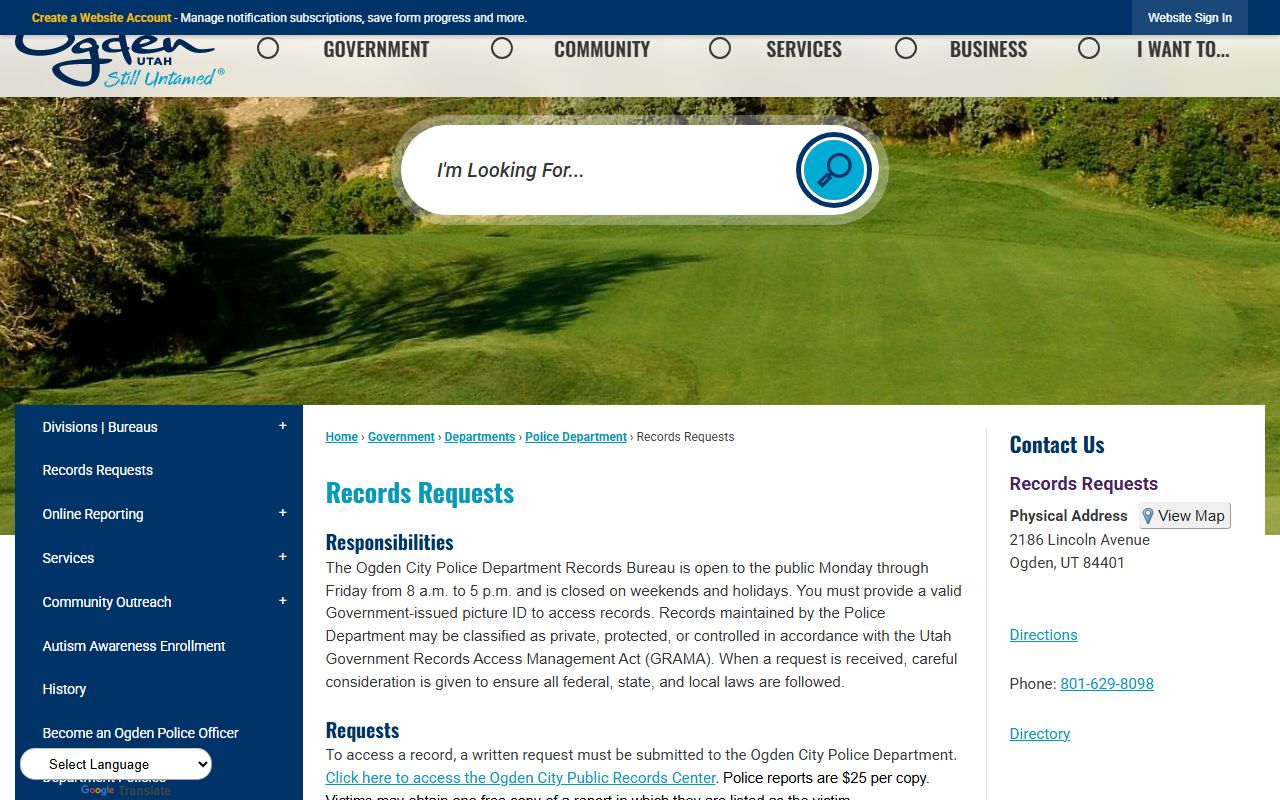Expand the Community Outreach sidebar section

coord(282,601)
